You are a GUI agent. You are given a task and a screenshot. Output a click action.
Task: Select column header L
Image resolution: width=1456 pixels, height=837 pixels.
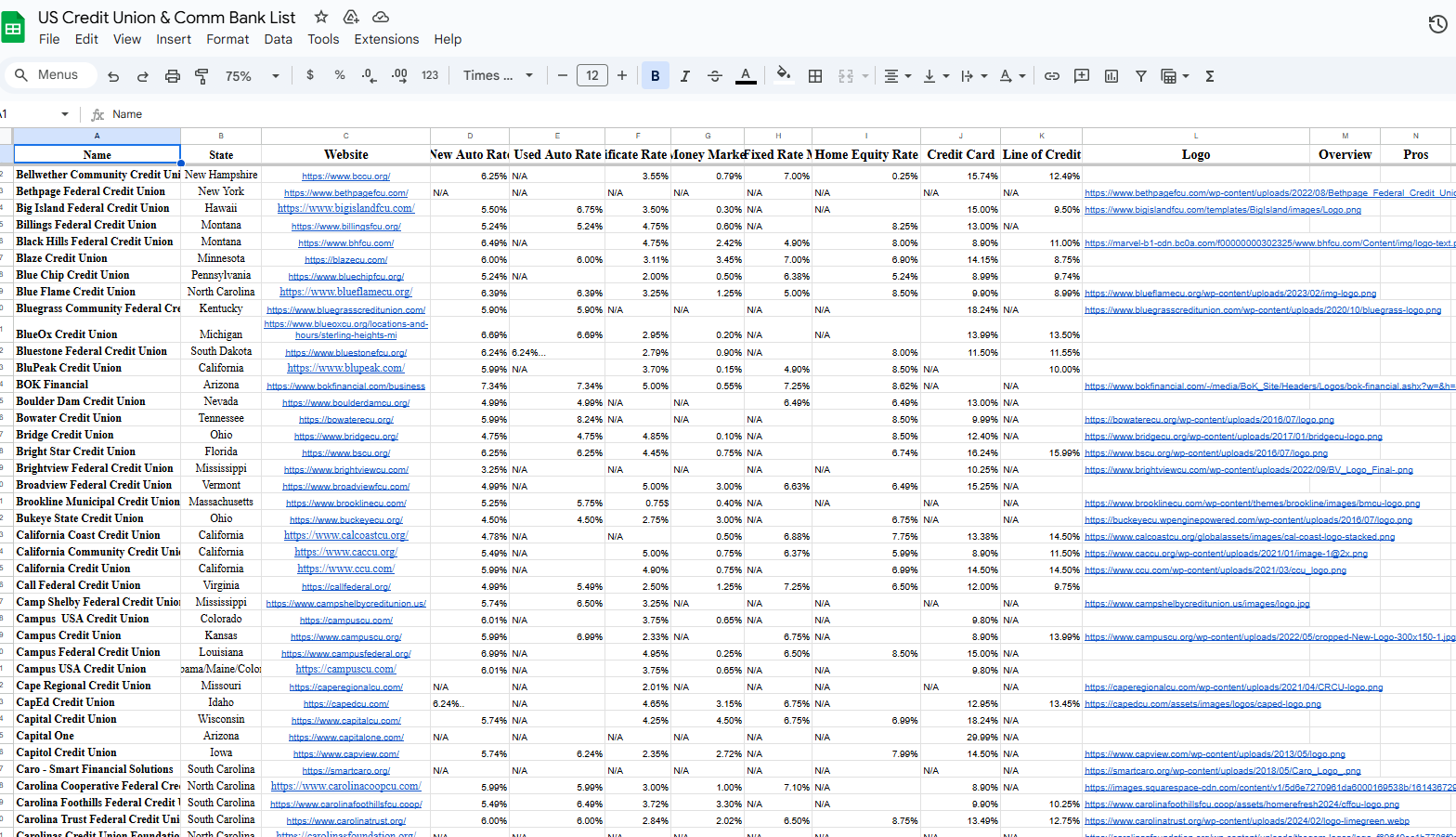(x=1196, y=136)
